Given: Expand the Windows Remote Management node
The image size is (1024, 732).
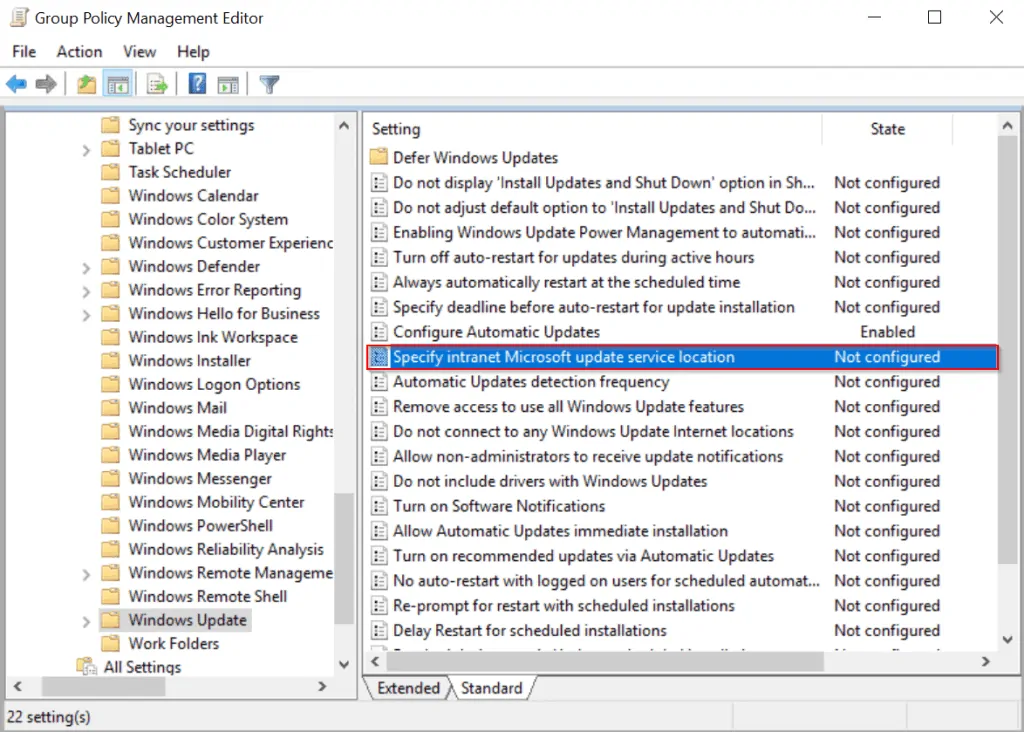Looking at the screenshot, I should click(85, 572).
